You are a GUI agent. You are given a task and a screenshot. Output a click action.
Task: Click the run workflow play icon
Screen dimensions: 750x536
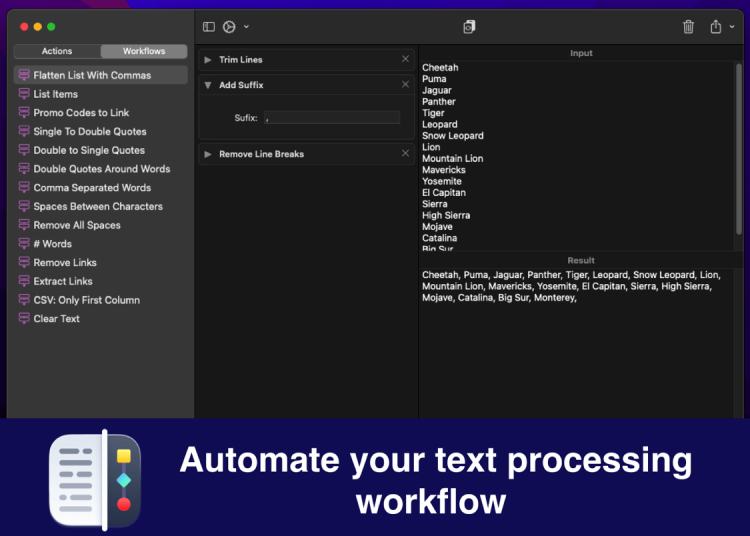[229, 27]
